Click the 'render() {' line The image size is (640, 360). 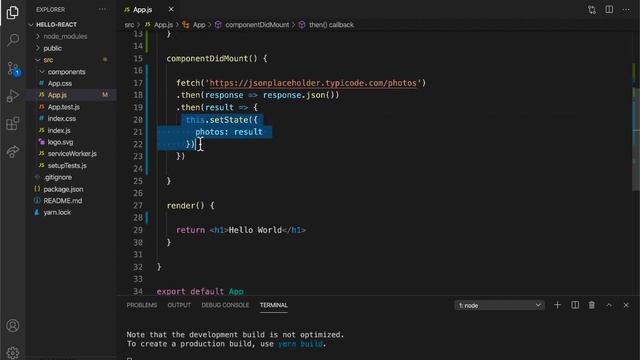point(190,206)
